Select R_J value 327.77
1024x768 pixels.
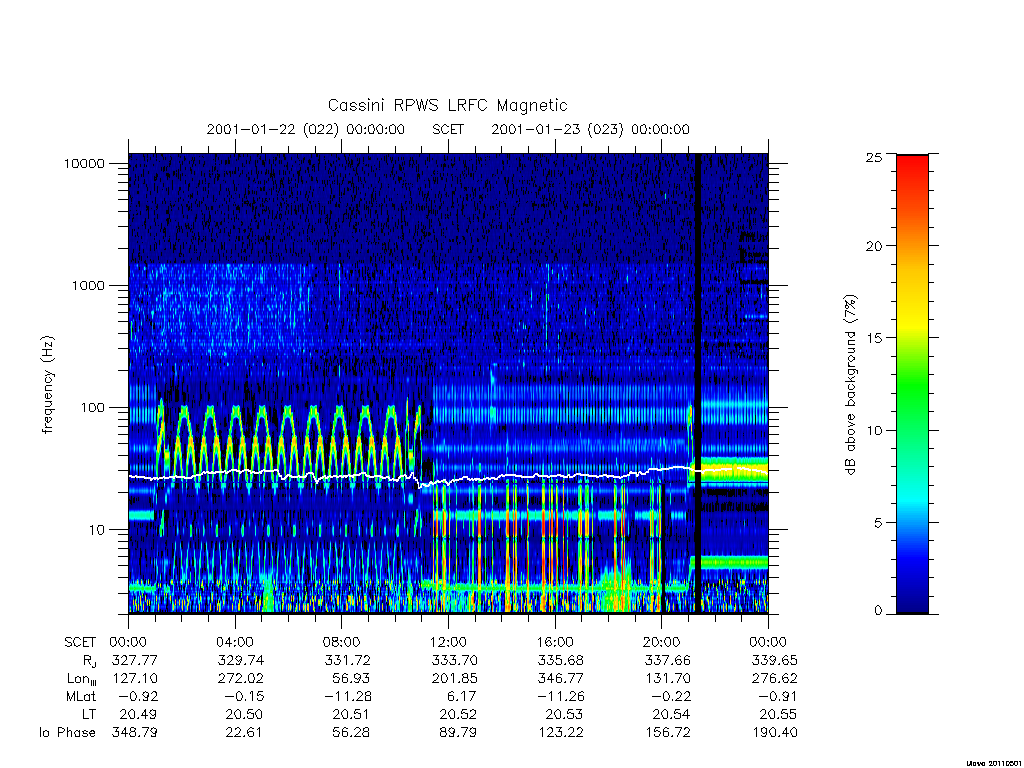coord(135,660)
